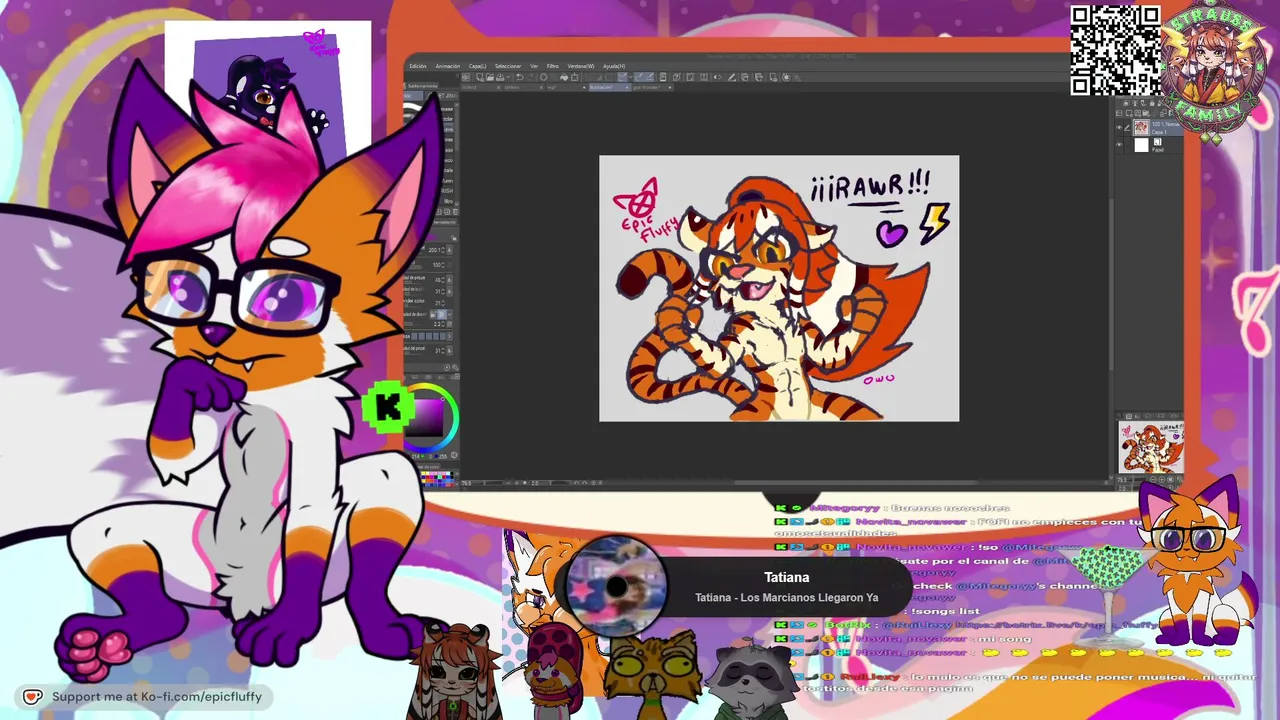Choose a swatch from the color set palette

[x=440, y=477]
